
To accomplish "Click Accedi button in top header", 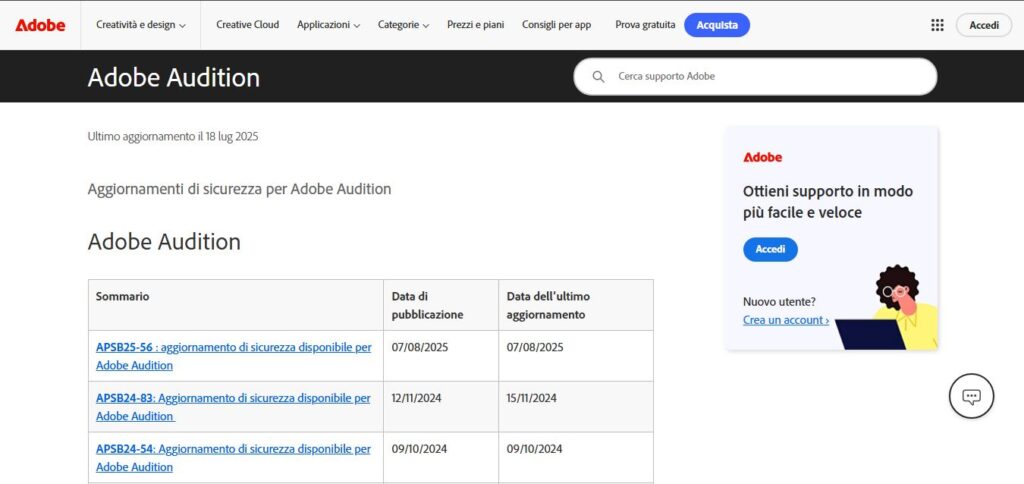I will pos(984,25).
